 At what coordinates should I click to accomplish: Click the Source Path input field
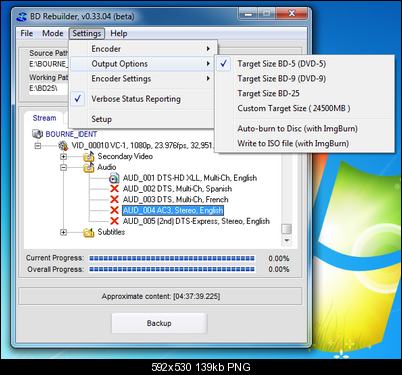48,64
